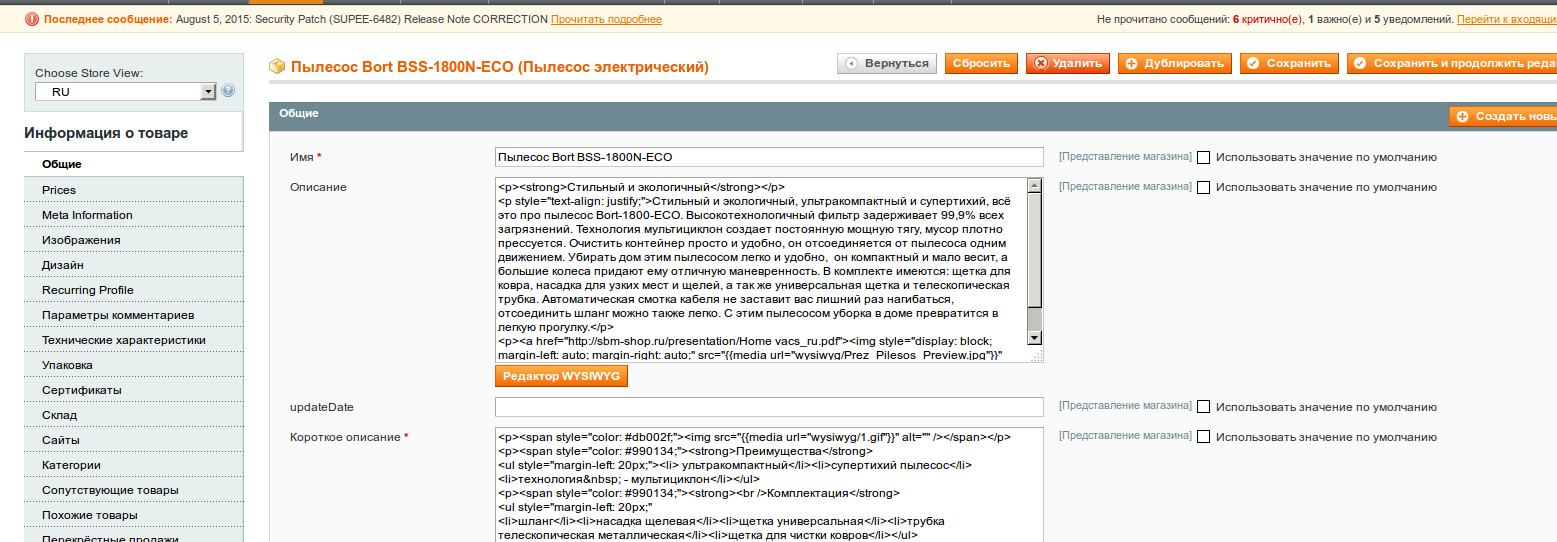Viewport: 1557px width, 542px height.
Task: Click the help icon next to store view
Action: pos(228,91)
